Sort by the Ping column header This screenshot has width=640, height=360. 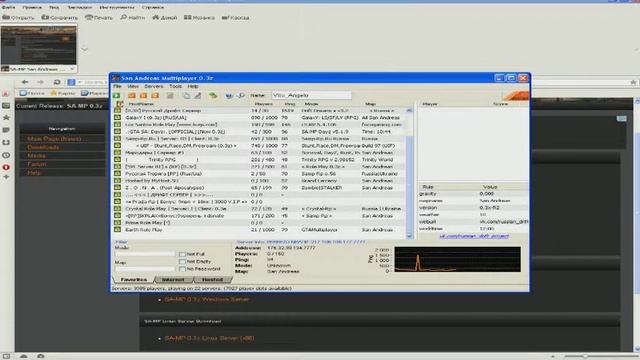(290, 104)
